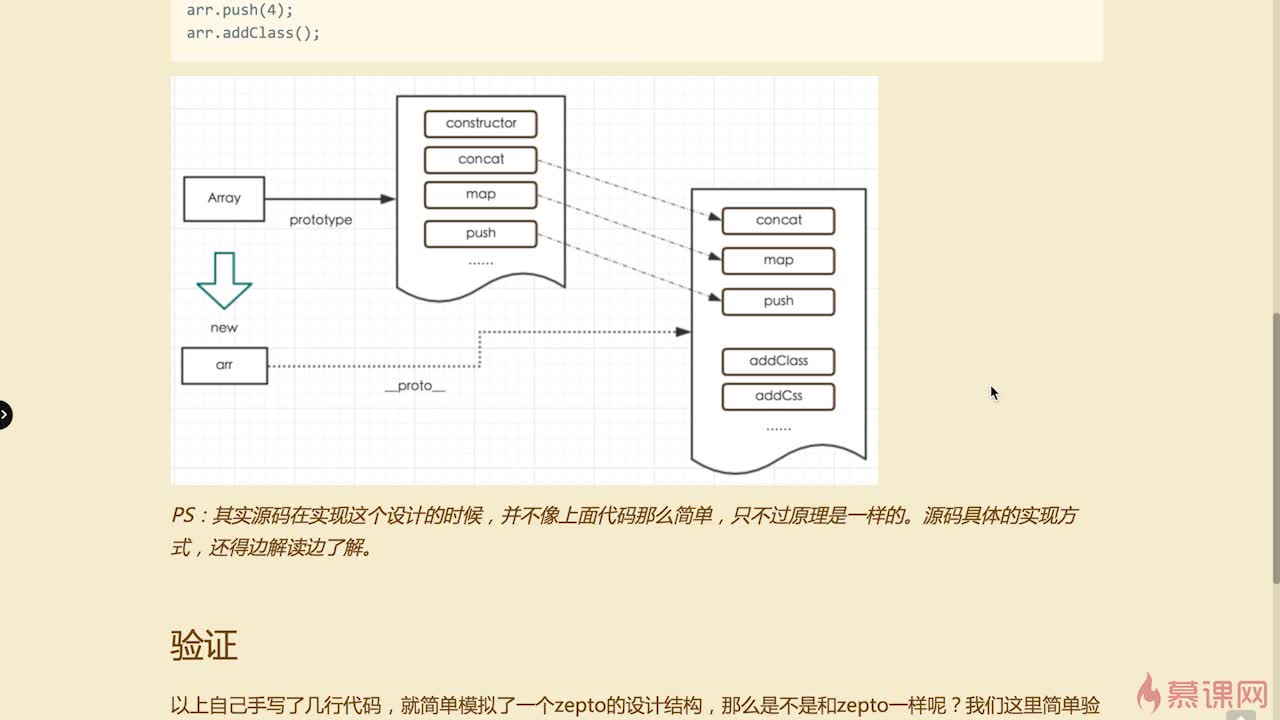Screen dimensions: 1280x720
Task: Click the italic "PS：其实源码" note paragraph
Action: tap(624, 532)
